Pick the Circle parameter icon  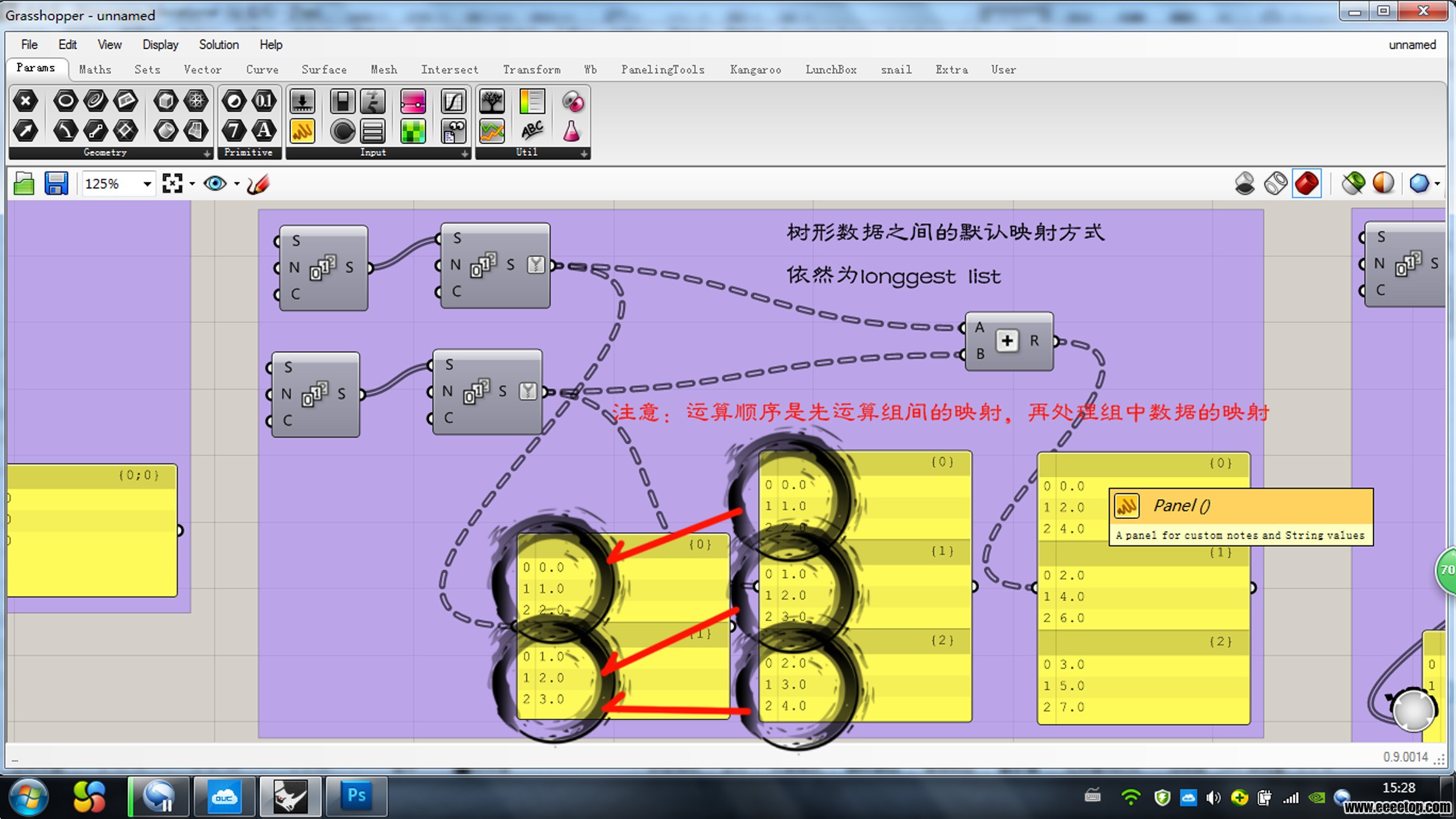(65, 100)
